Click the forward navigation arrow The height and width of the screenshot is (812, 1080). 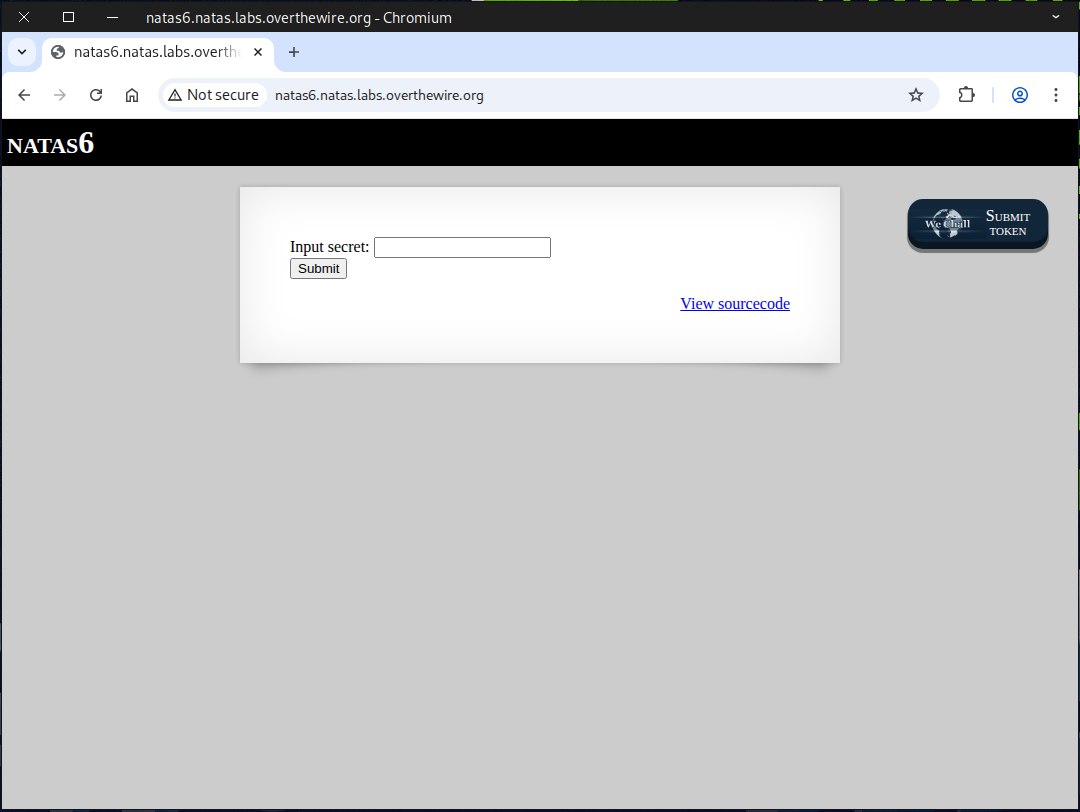[60, 95]
